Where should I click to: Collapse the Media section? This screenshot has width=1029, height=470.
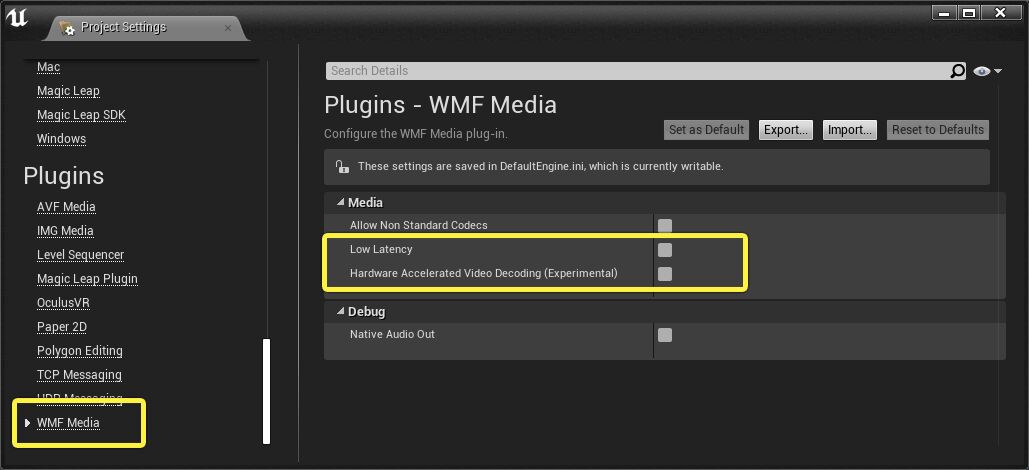click(x=341, y=203)
